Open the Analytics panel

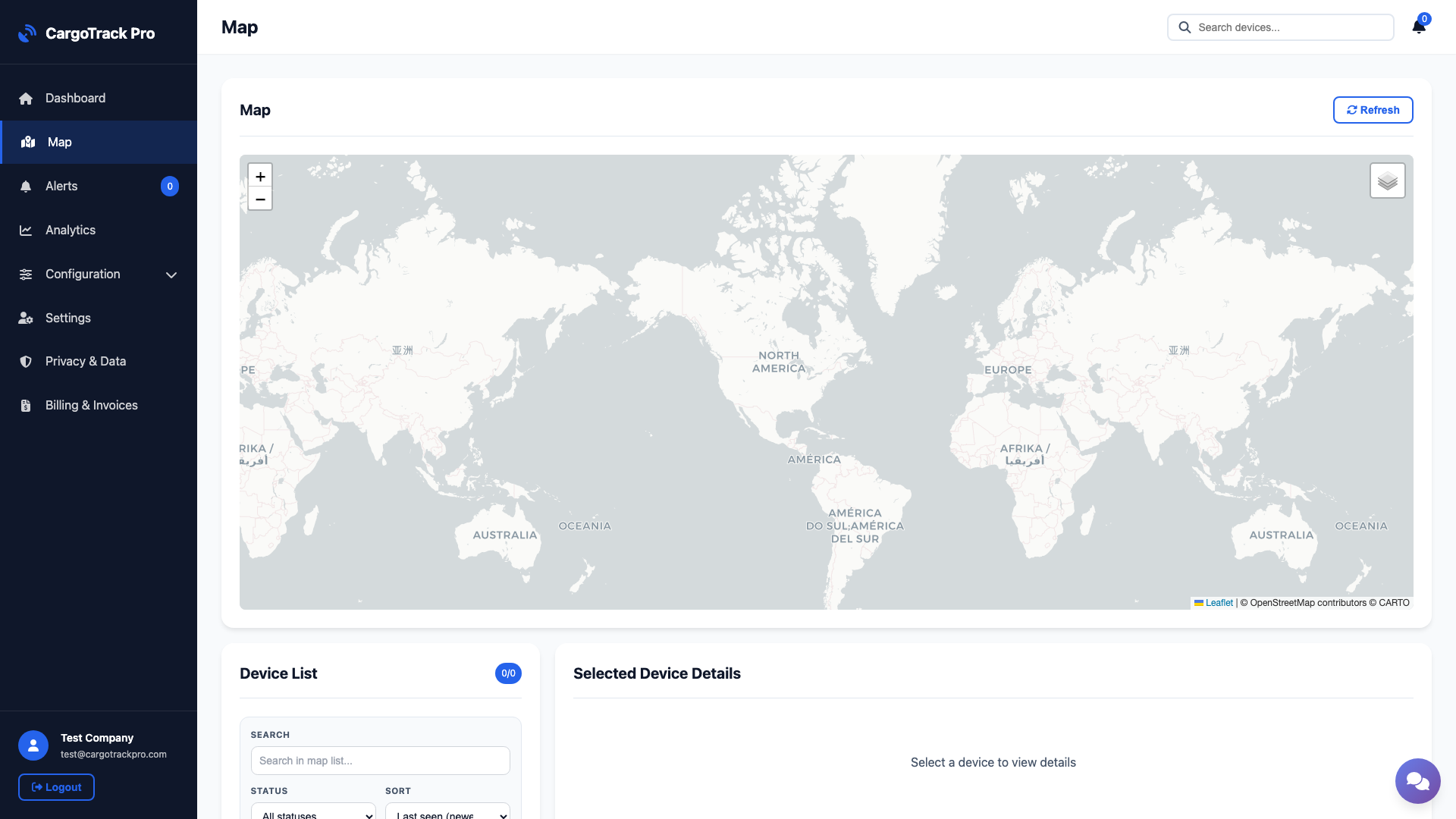tap(70, 230)
